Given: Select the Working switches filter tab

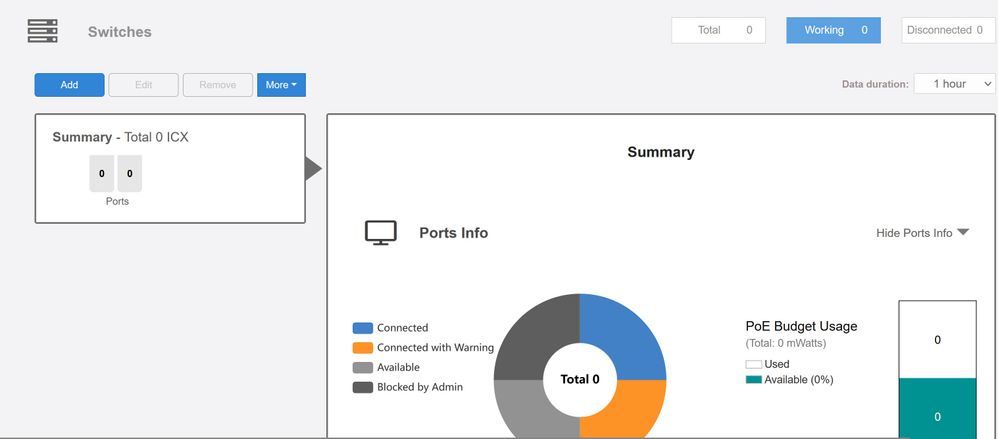Looking at the screenshot, I should 833,30.
